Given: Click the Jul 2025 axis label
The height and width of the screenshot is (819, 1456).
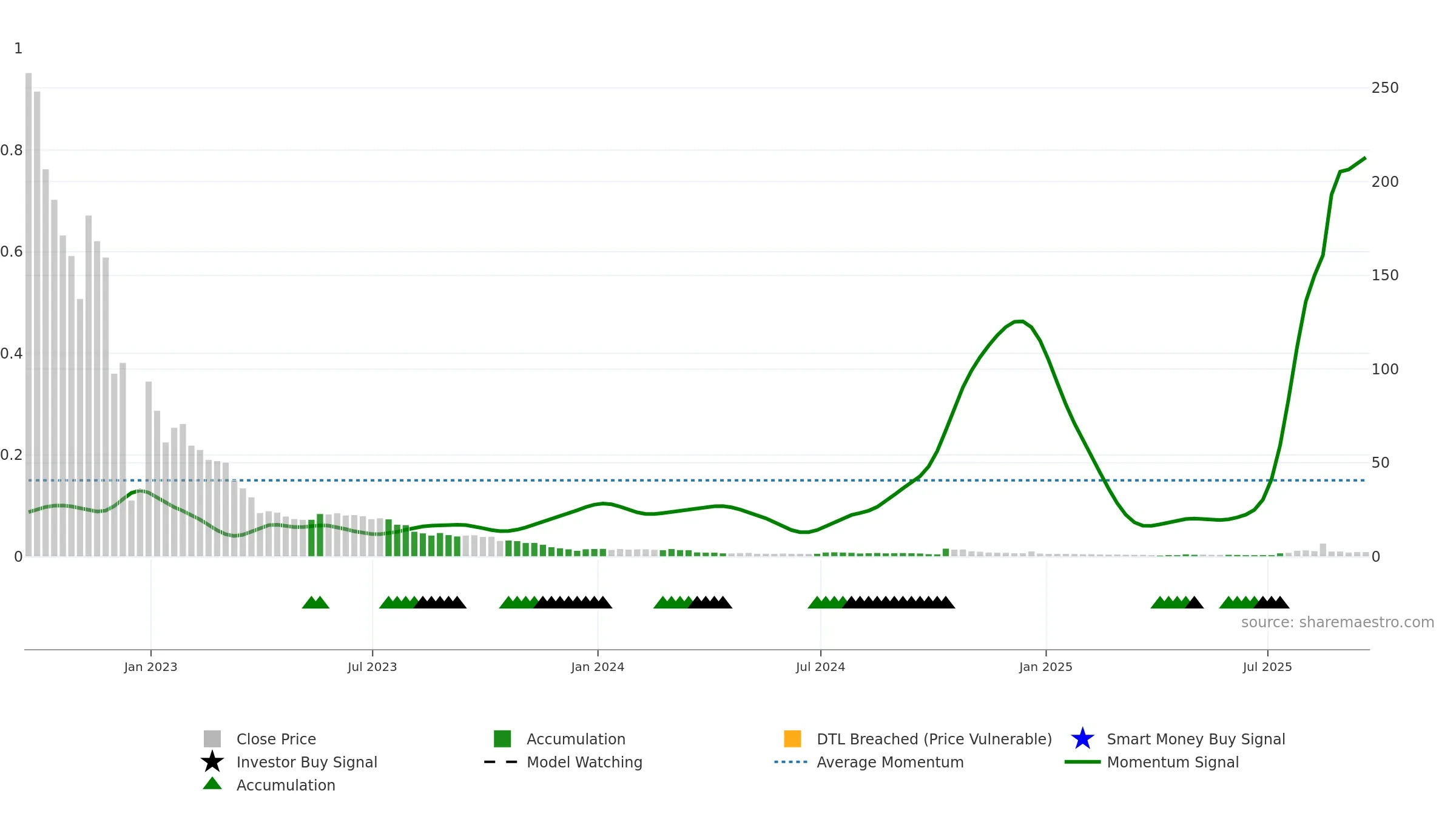Looking at the screenshot, I should (1267, 667).
